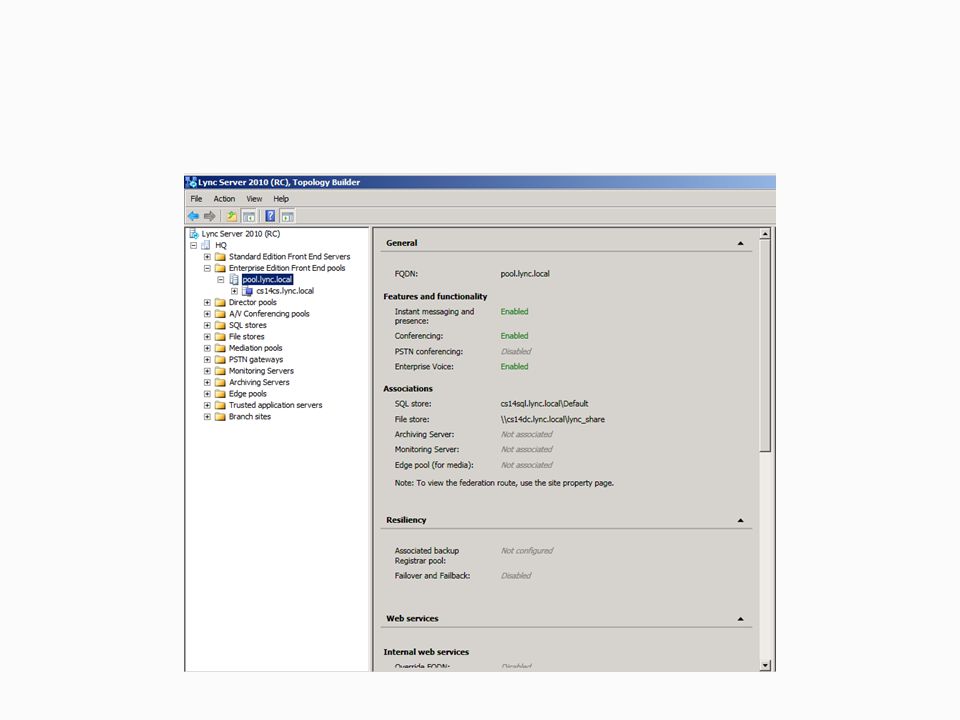Click the Topology Builder title bar icon
Screen dimensions: 960x720
click(x=191, y=182)
